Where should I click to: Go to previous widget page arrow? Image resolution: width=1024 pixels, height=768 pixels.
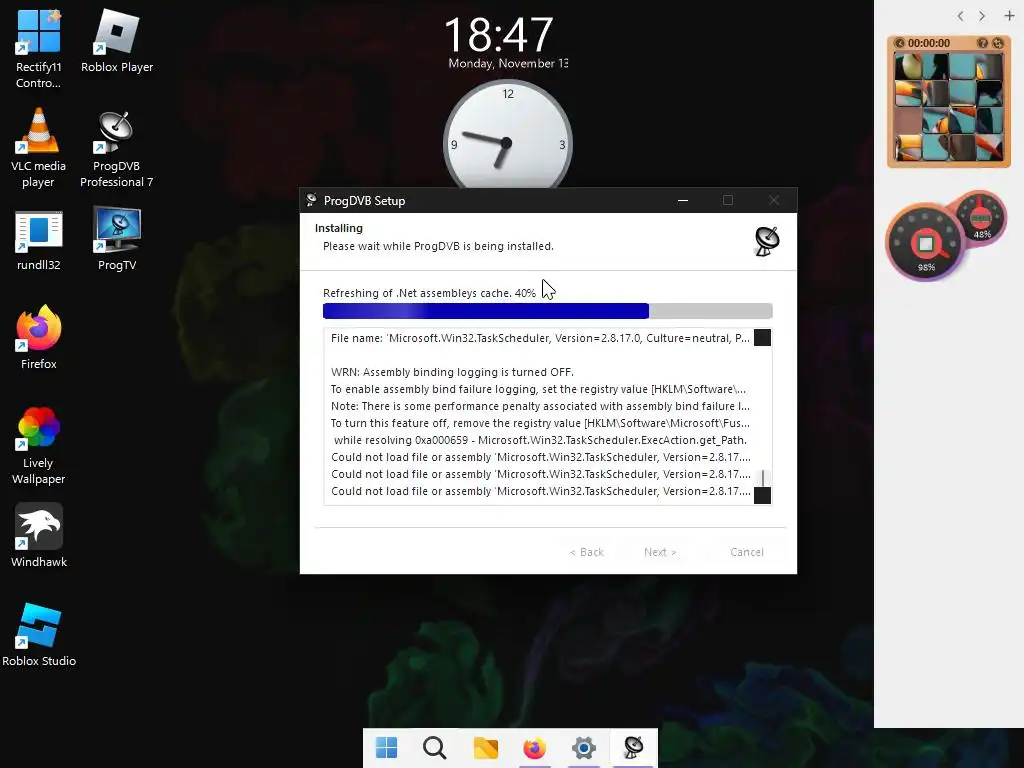[x=960, y=16]
